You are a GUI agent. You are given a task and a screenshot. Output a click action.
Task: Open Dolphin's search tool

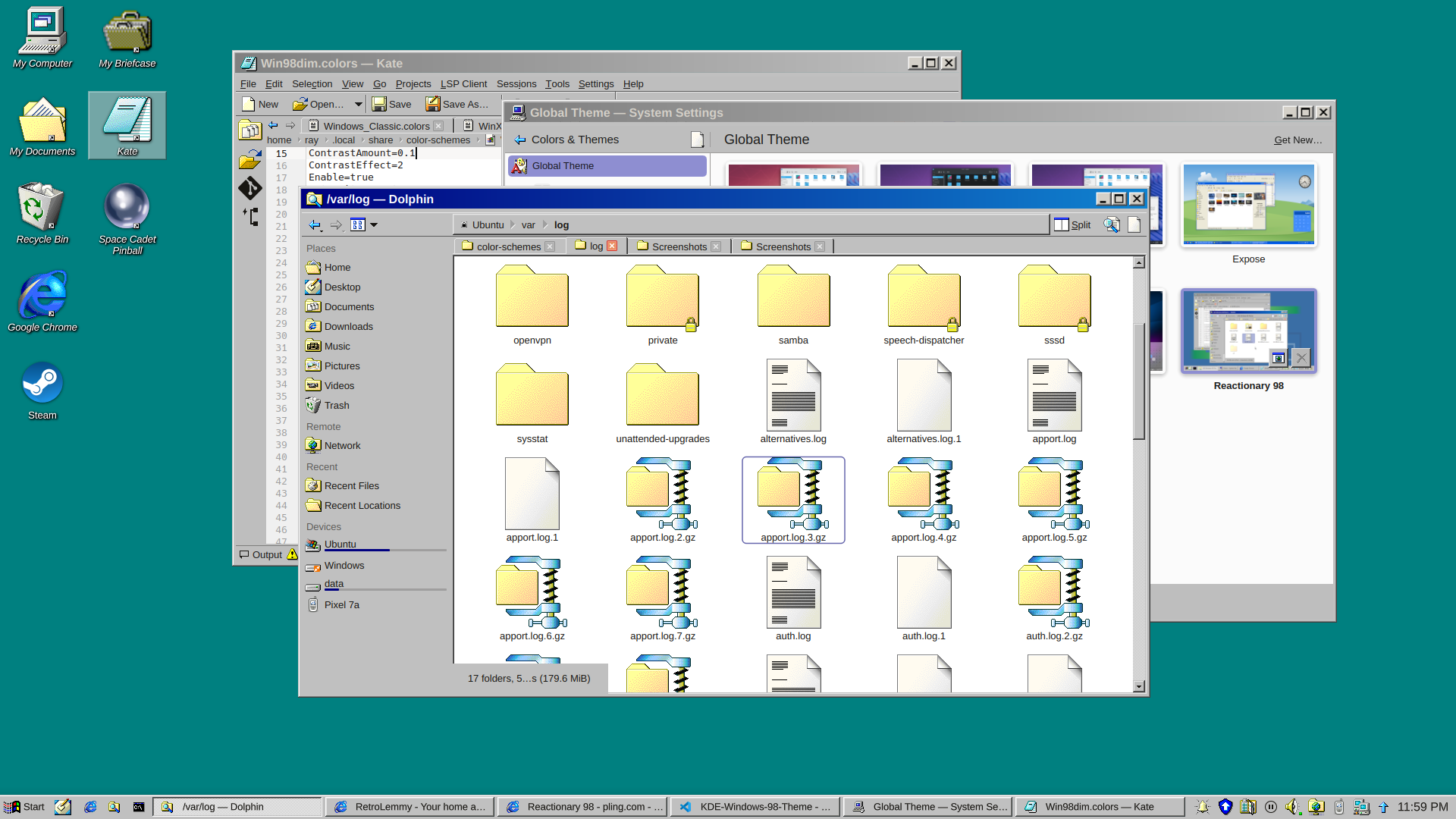pos(1112,225)
